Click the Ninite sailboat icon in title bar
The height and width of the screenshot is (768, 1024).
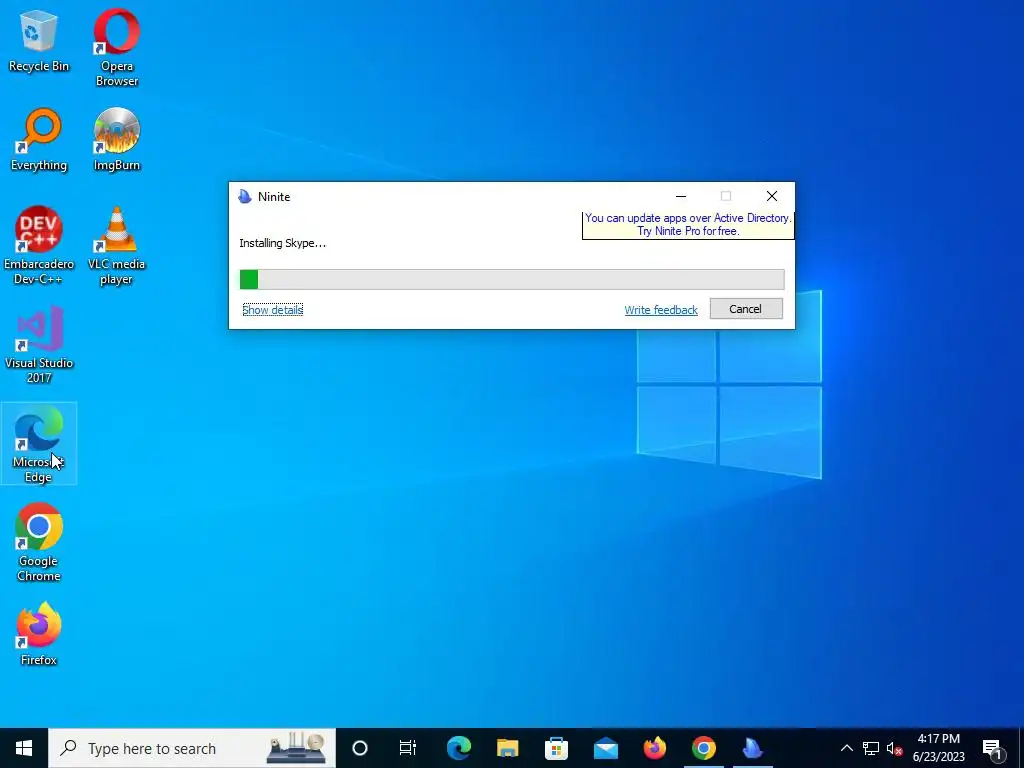245,197
